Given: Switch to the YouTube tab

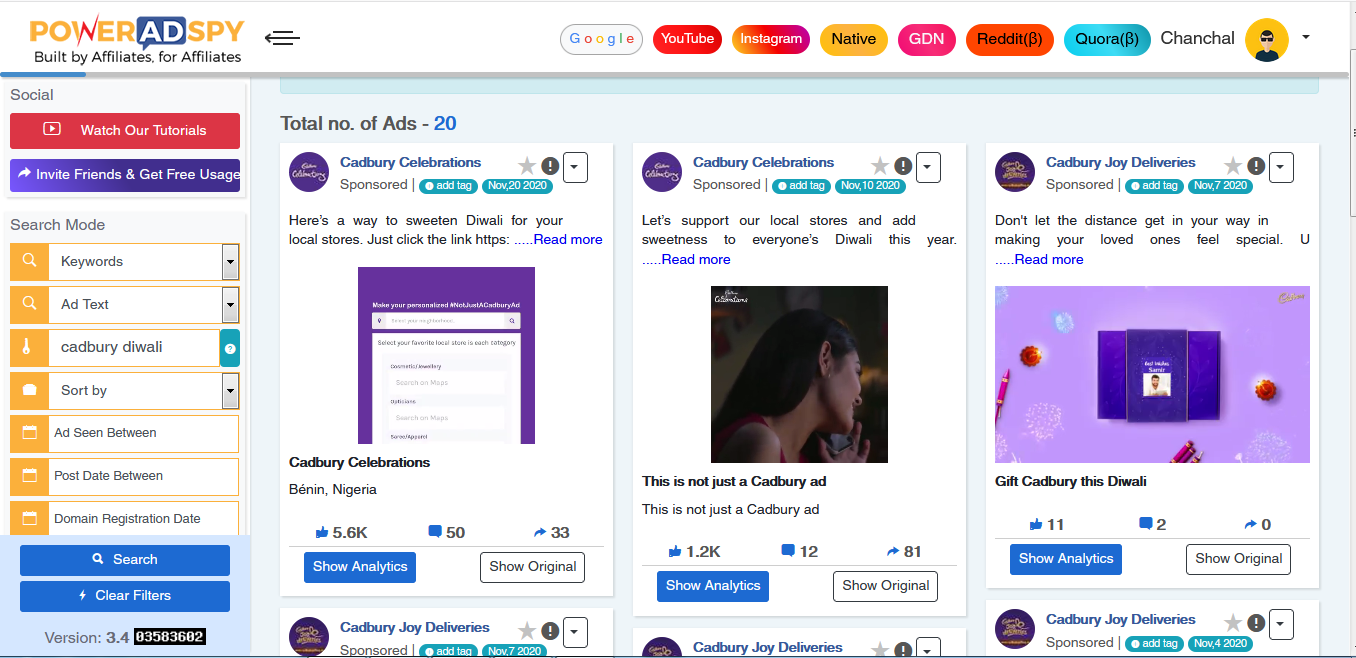Looking at the screenshot, I should [687, 39].
